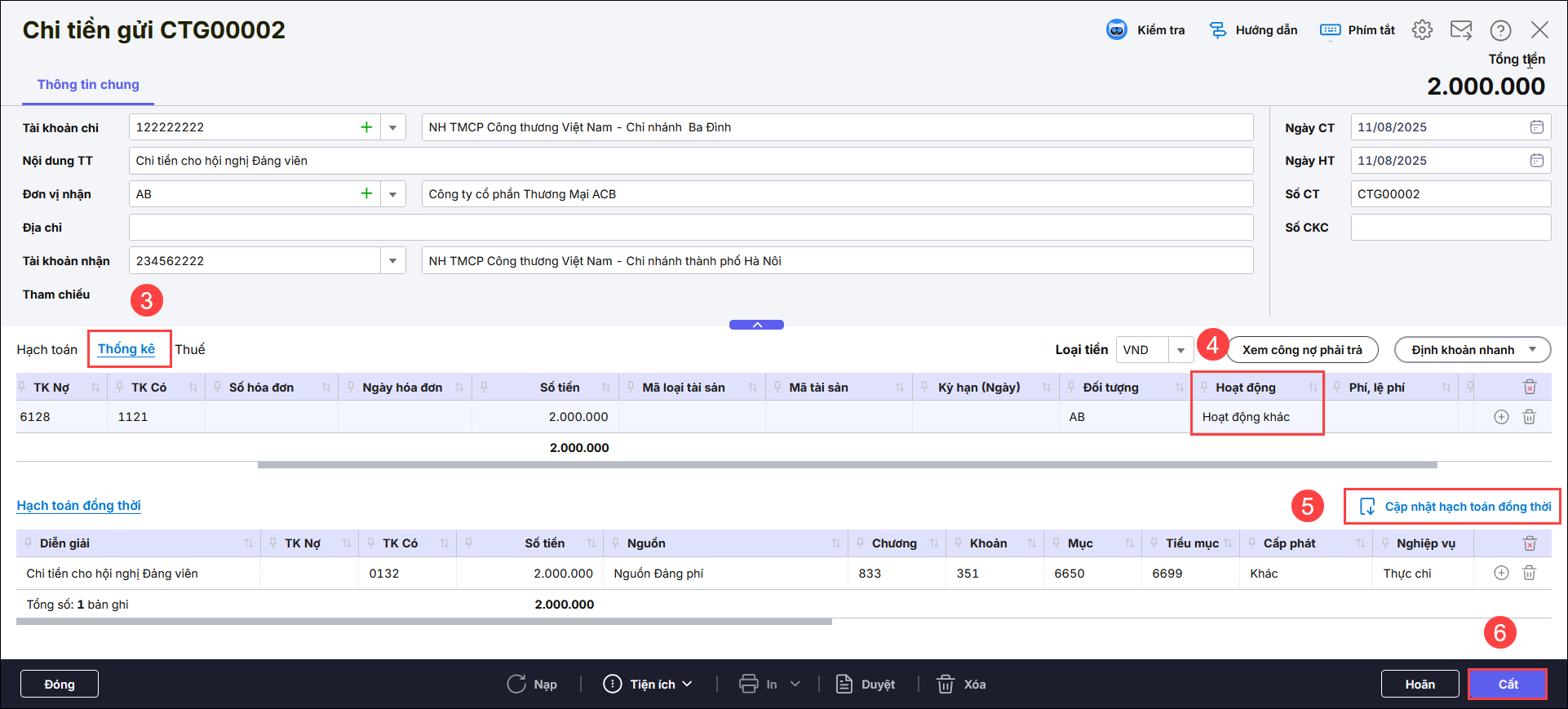This screenshot has width=1568, height=709.
Task: Click the Hướng dẫn guide icon
Action: (1217, 30)
